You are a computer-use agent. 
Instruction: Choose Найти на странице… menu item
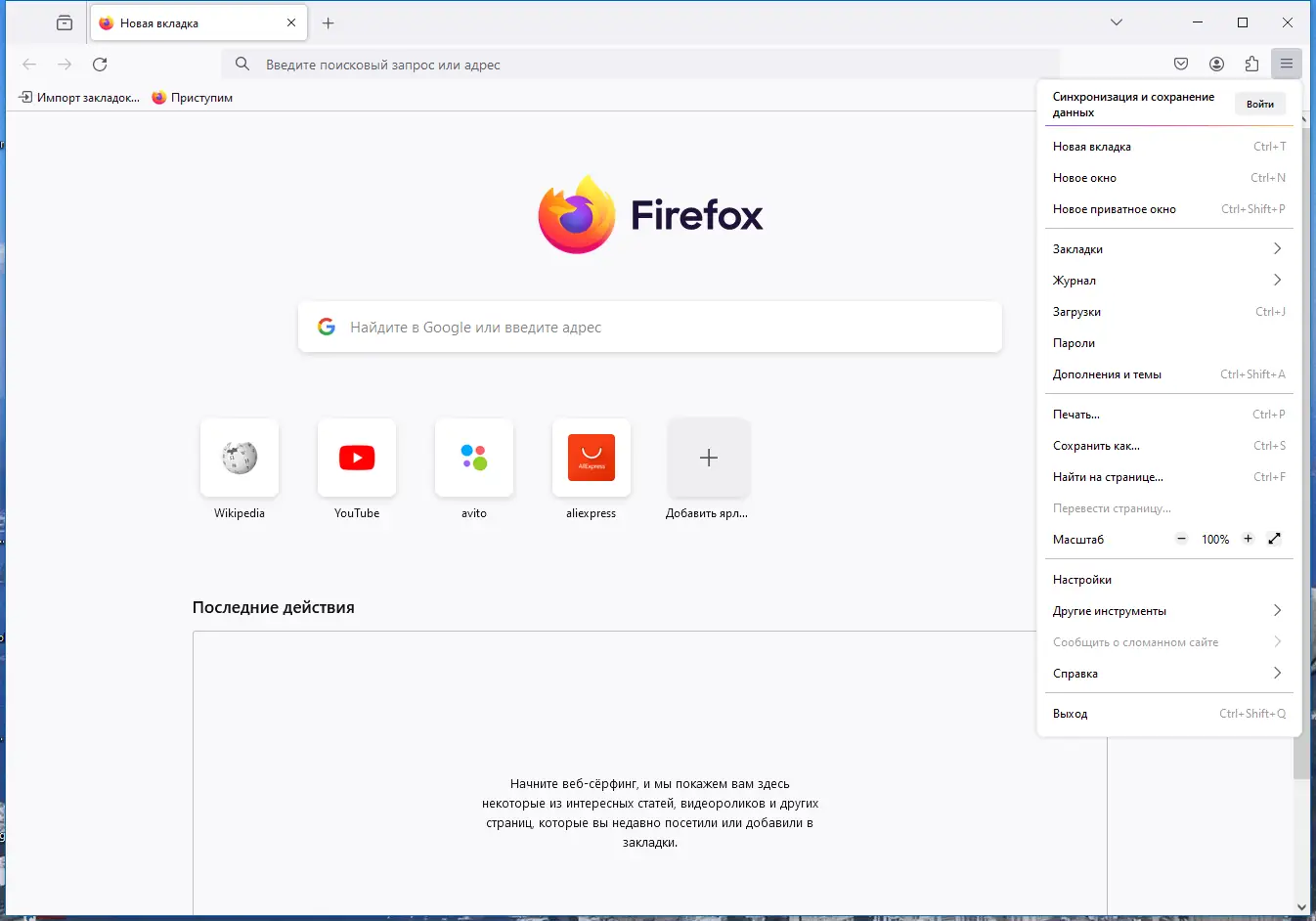click(1169, 477)
